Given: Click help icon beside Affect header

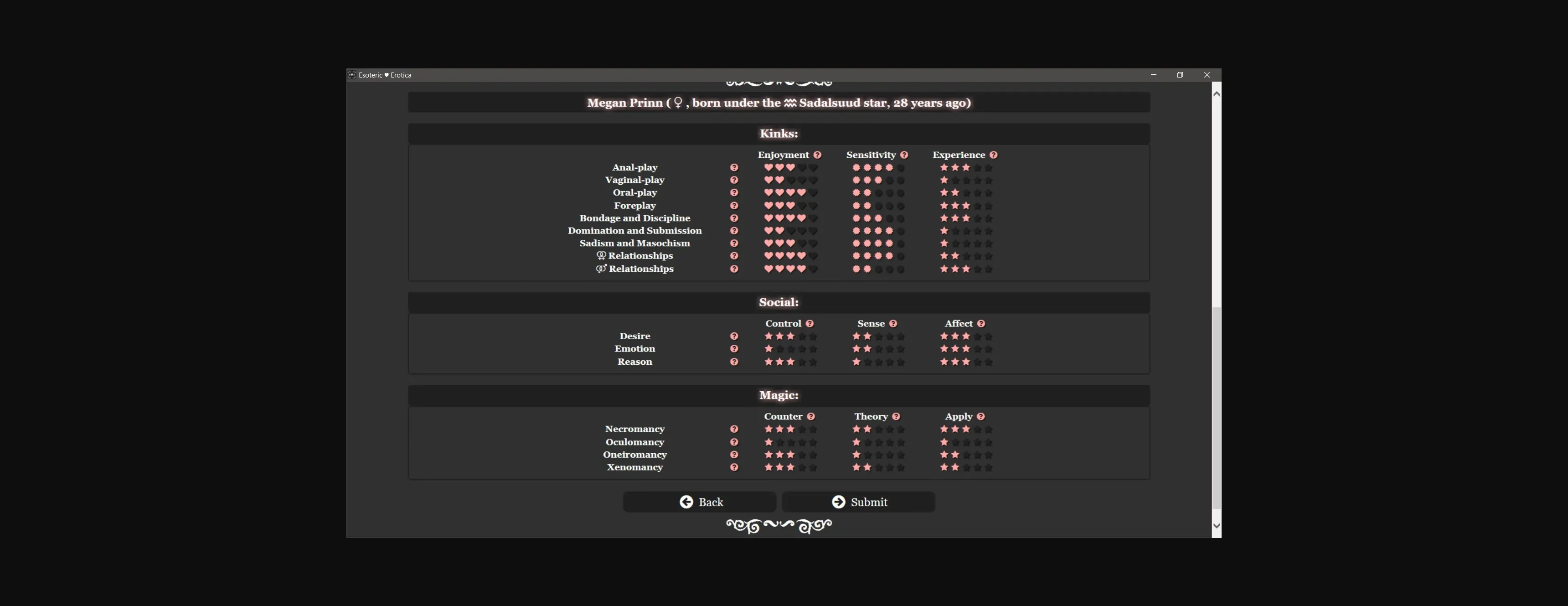Looking at the screenshot, I should pos(980,323).
